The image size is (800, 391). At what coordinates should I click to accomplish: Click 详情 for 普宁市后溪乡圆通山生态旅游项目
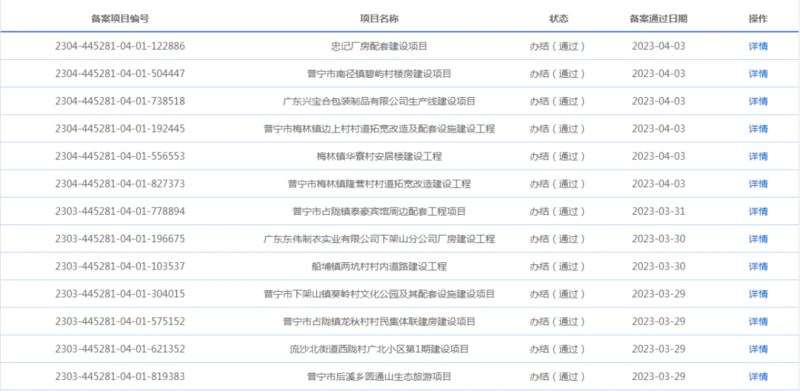(x=758, y=377)
